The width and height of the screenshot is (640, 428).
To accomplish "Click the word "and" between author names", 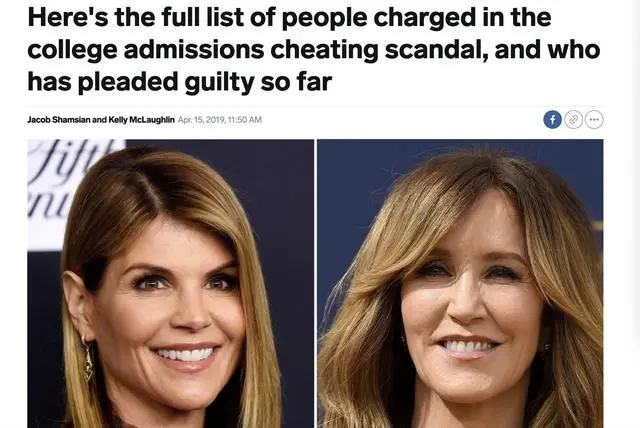I will 99,120.
